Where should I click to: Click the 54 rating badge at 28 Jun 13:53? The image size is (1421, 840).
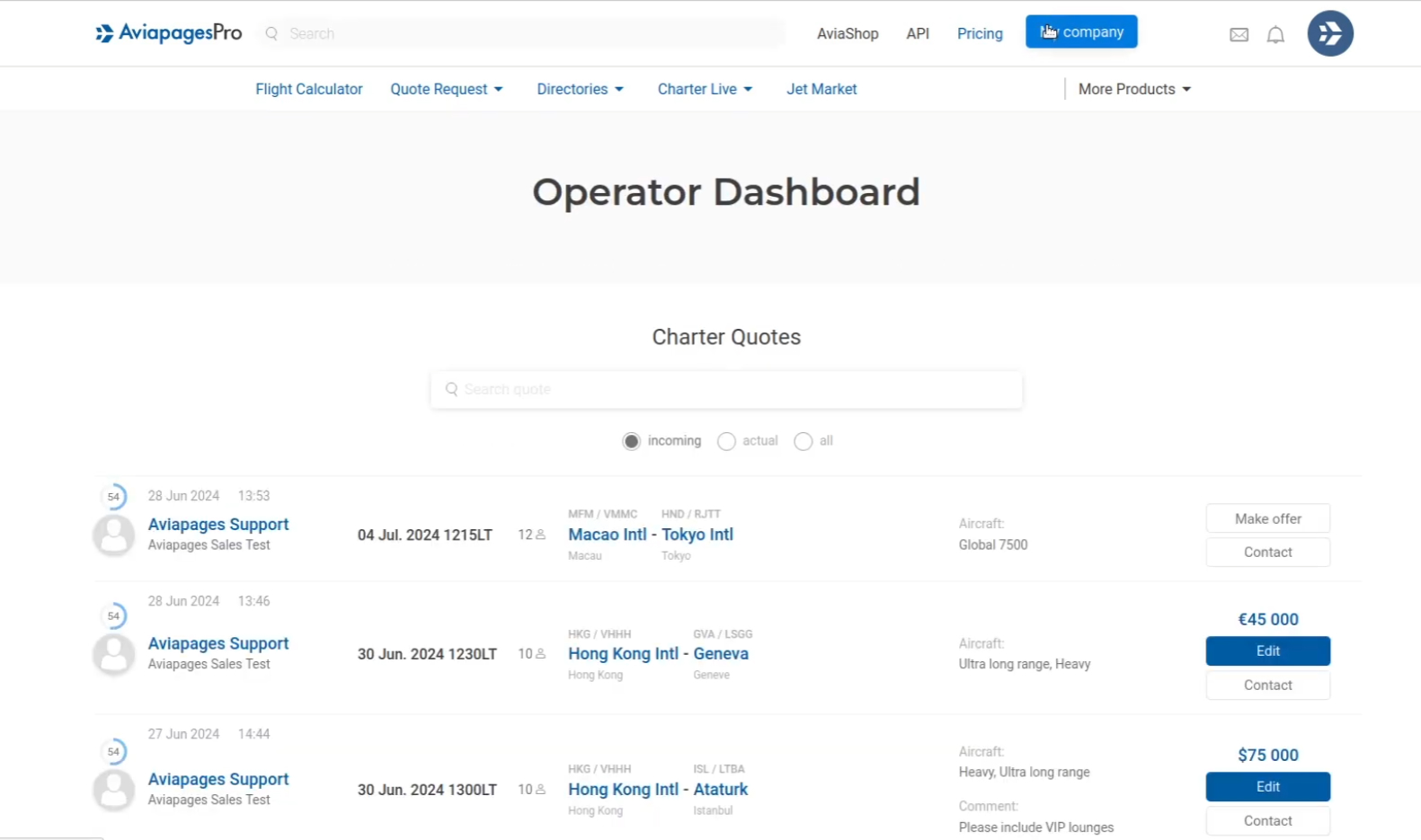[113, 496]
